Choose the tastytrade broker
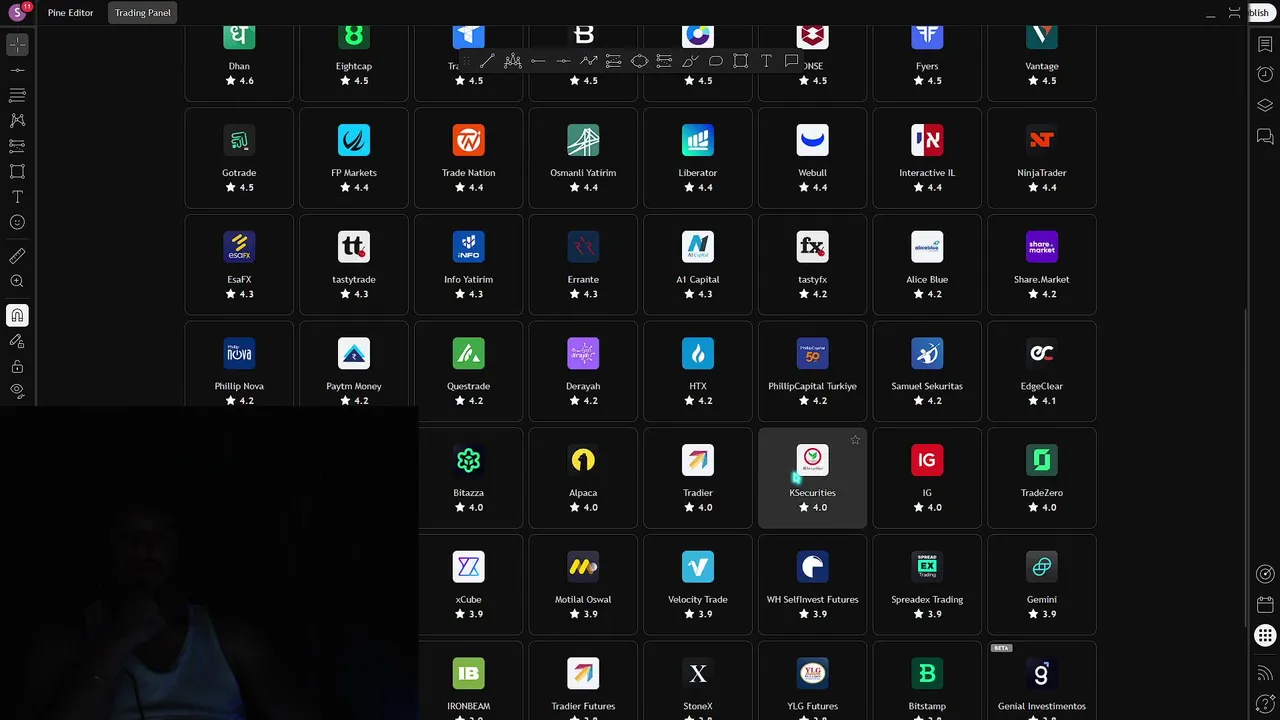The width and height of the screenshot is (1280, 720). 354,265
